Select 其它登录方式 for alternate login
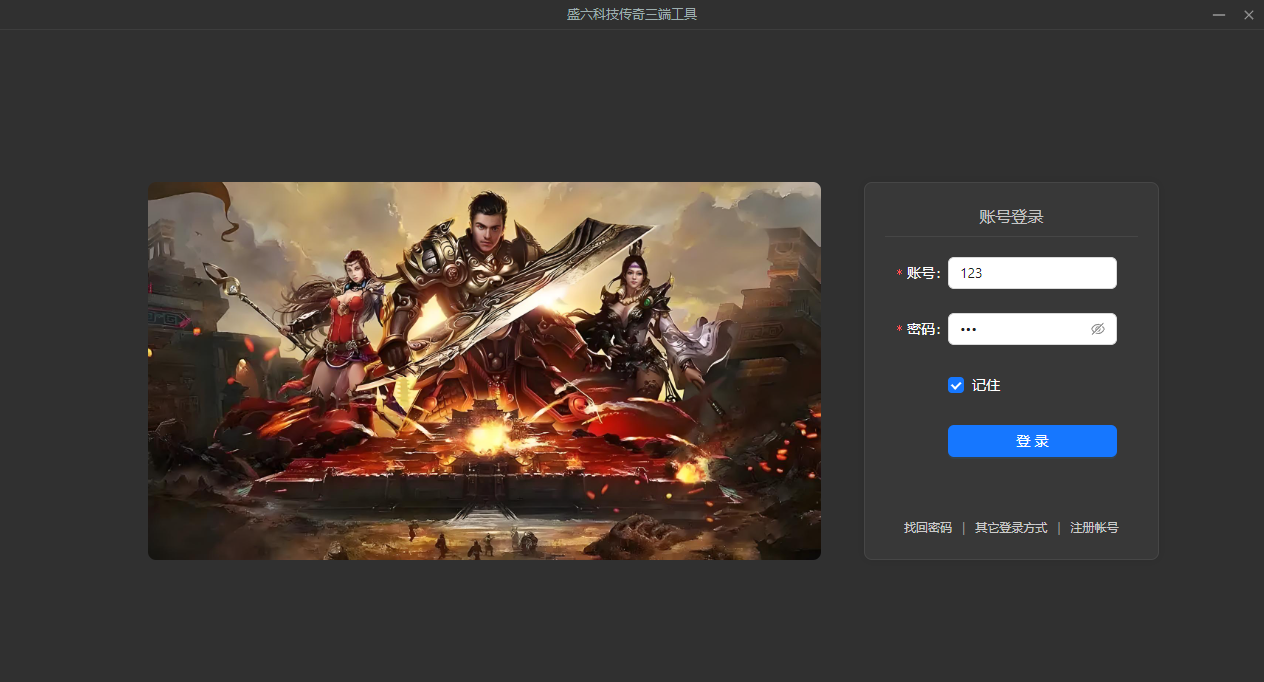The height and width of the screenshot is (682, 1264). click(x=1010, y=527)
